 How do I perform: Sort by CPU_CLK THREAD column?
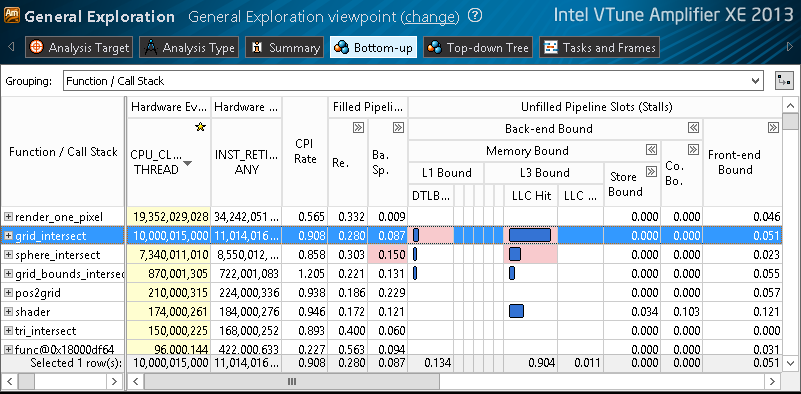point(169,162)
